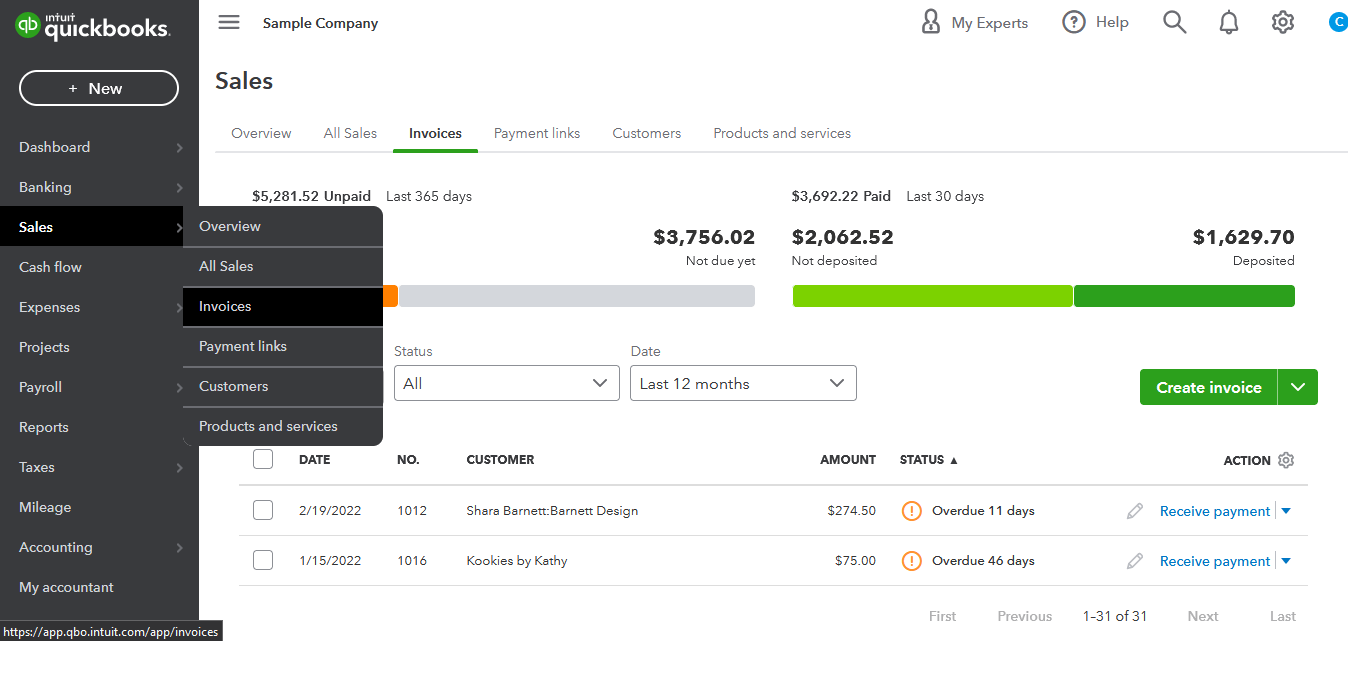Click Receive payment for invoice 1016

tap(1214, 560)
